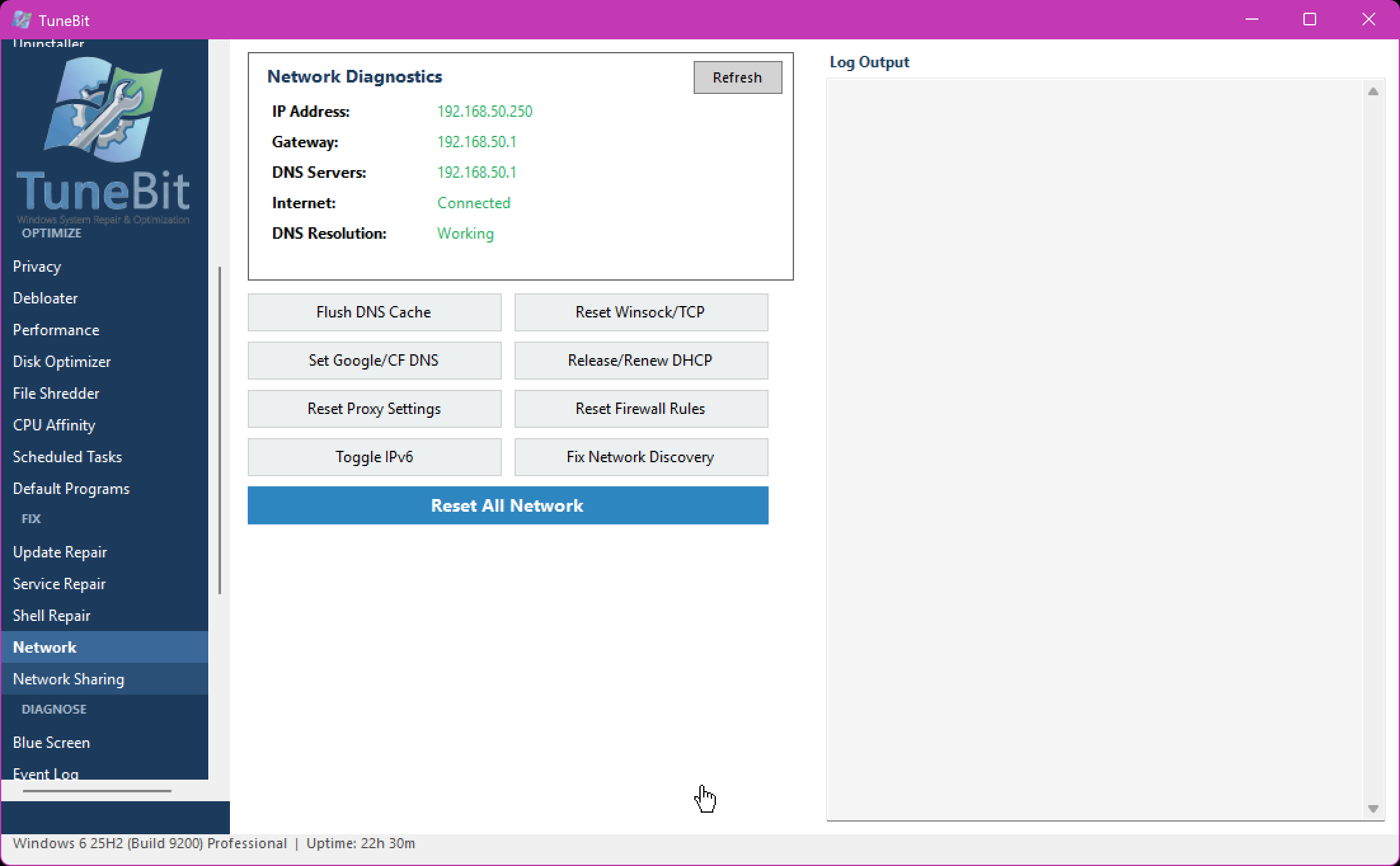Click Reset Firewall Rules button
This screenshot has width=1400, height=866.
tap(641, 409)
